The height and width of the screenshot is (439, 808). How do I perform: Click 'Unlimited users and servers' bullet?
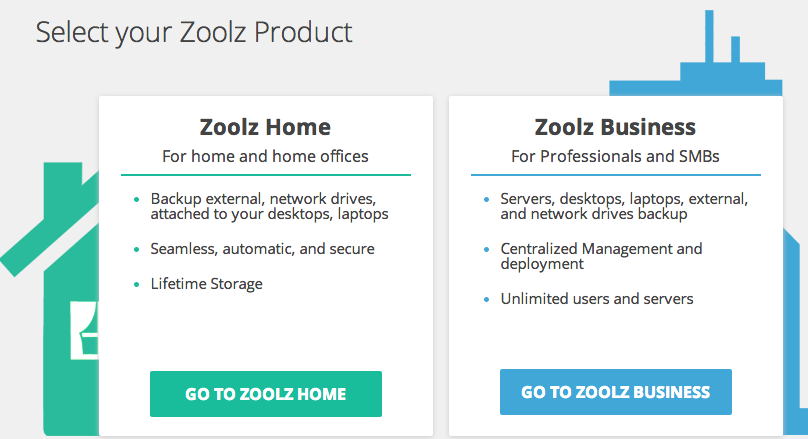597,299
